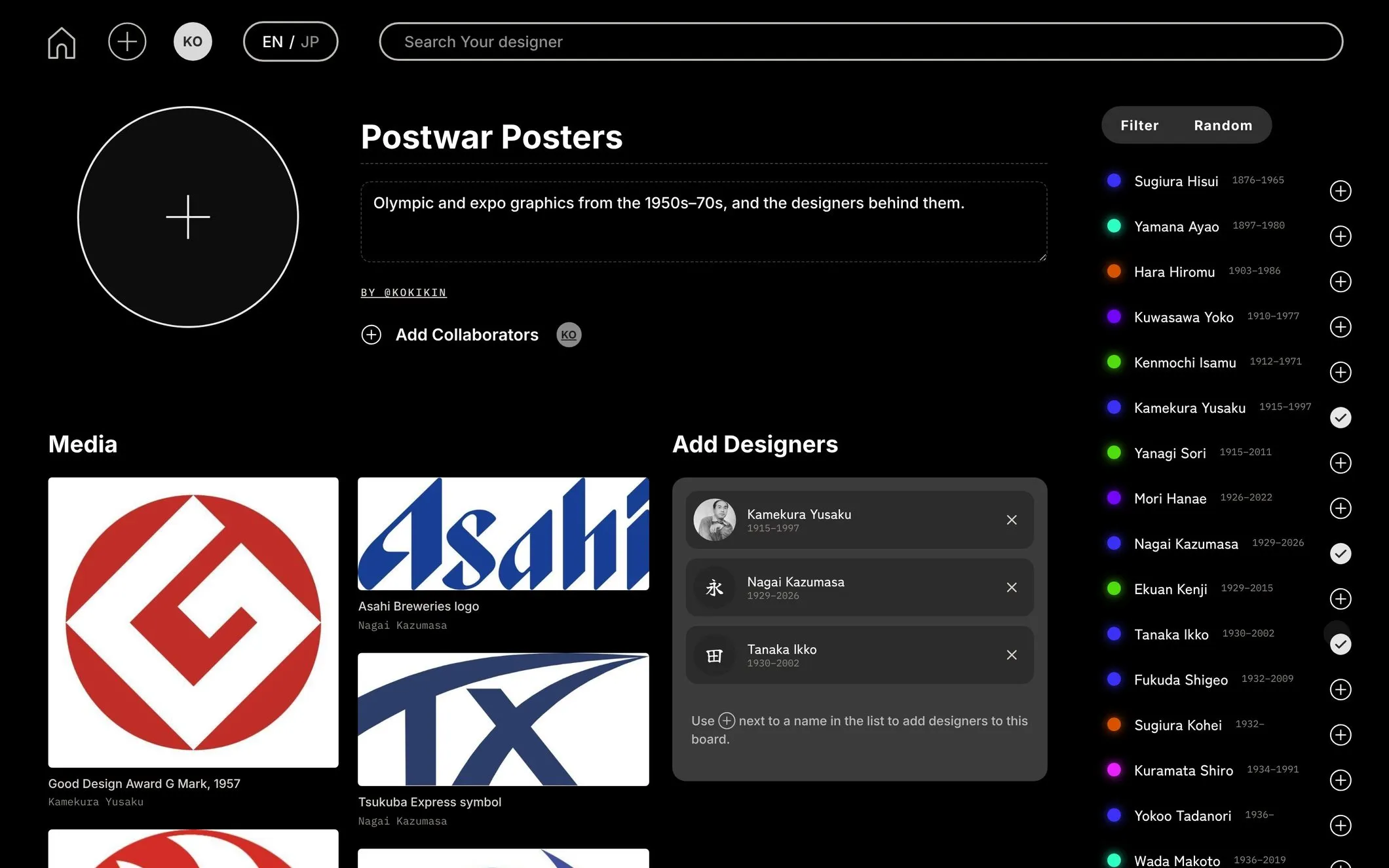Add Kuwasawa Yoko to the board
This screenshot has height=868, width=1389.
[1341, 327]
